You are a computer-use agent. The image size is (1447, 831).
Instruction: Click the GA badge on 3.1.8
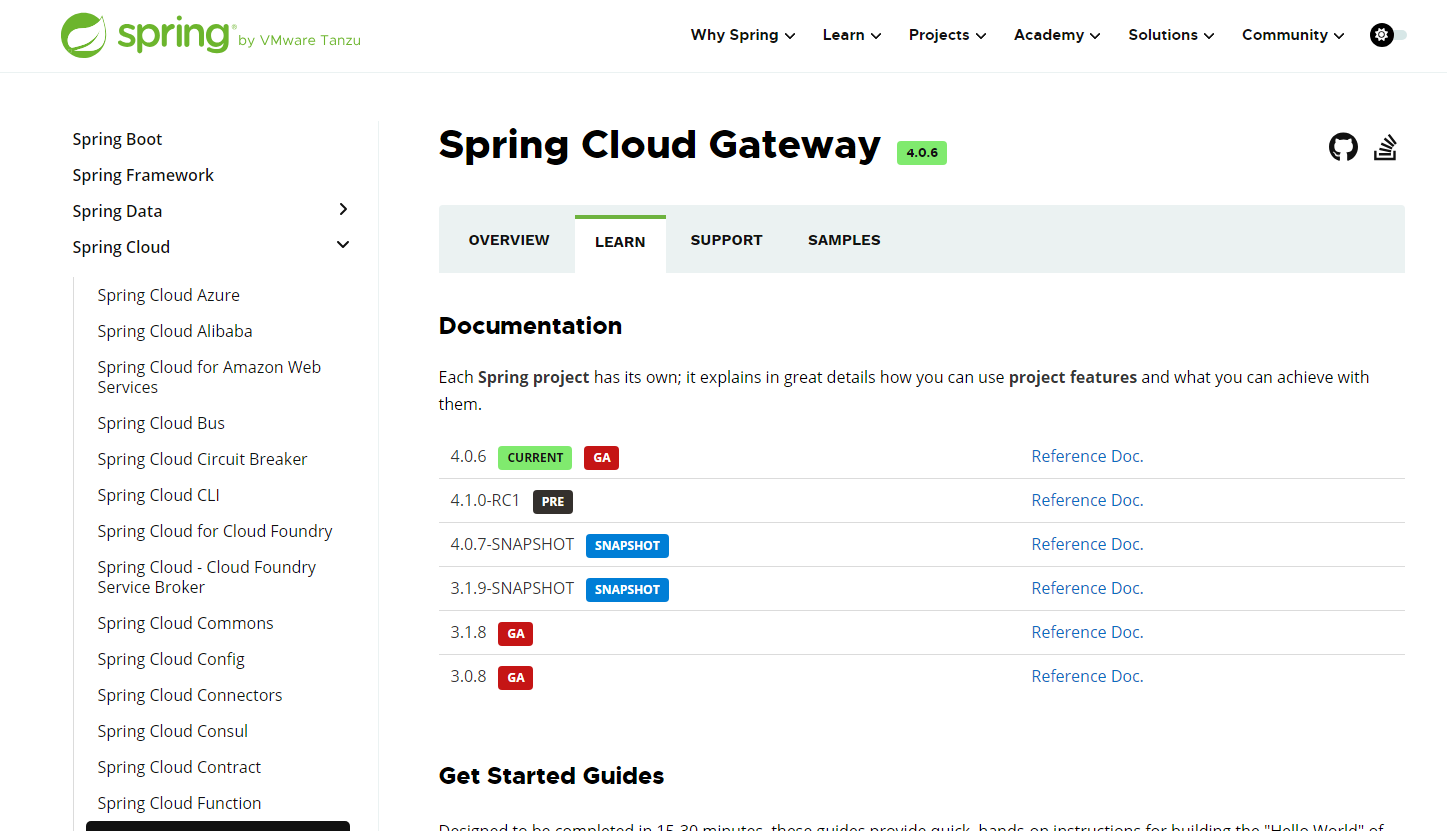(x=516, y=634)
